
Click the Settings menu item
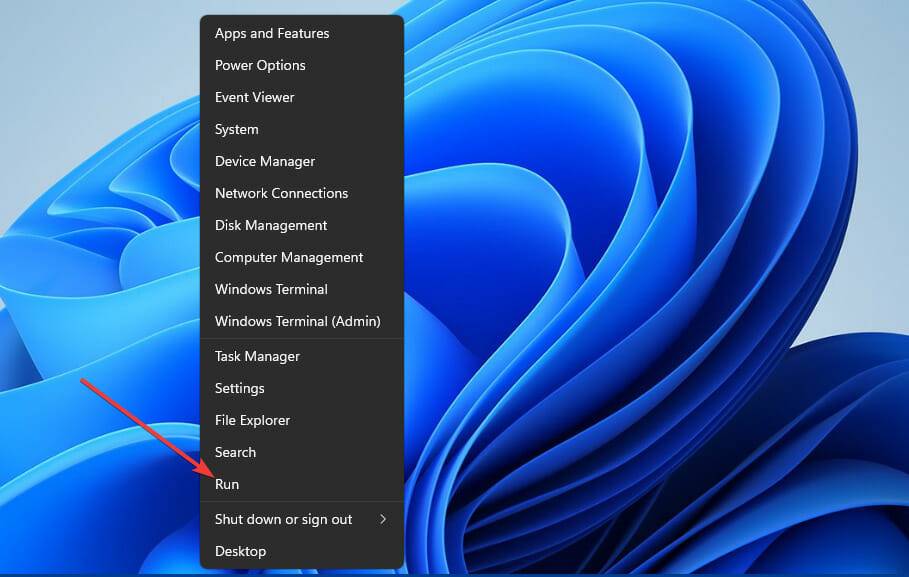pos(301,388)
